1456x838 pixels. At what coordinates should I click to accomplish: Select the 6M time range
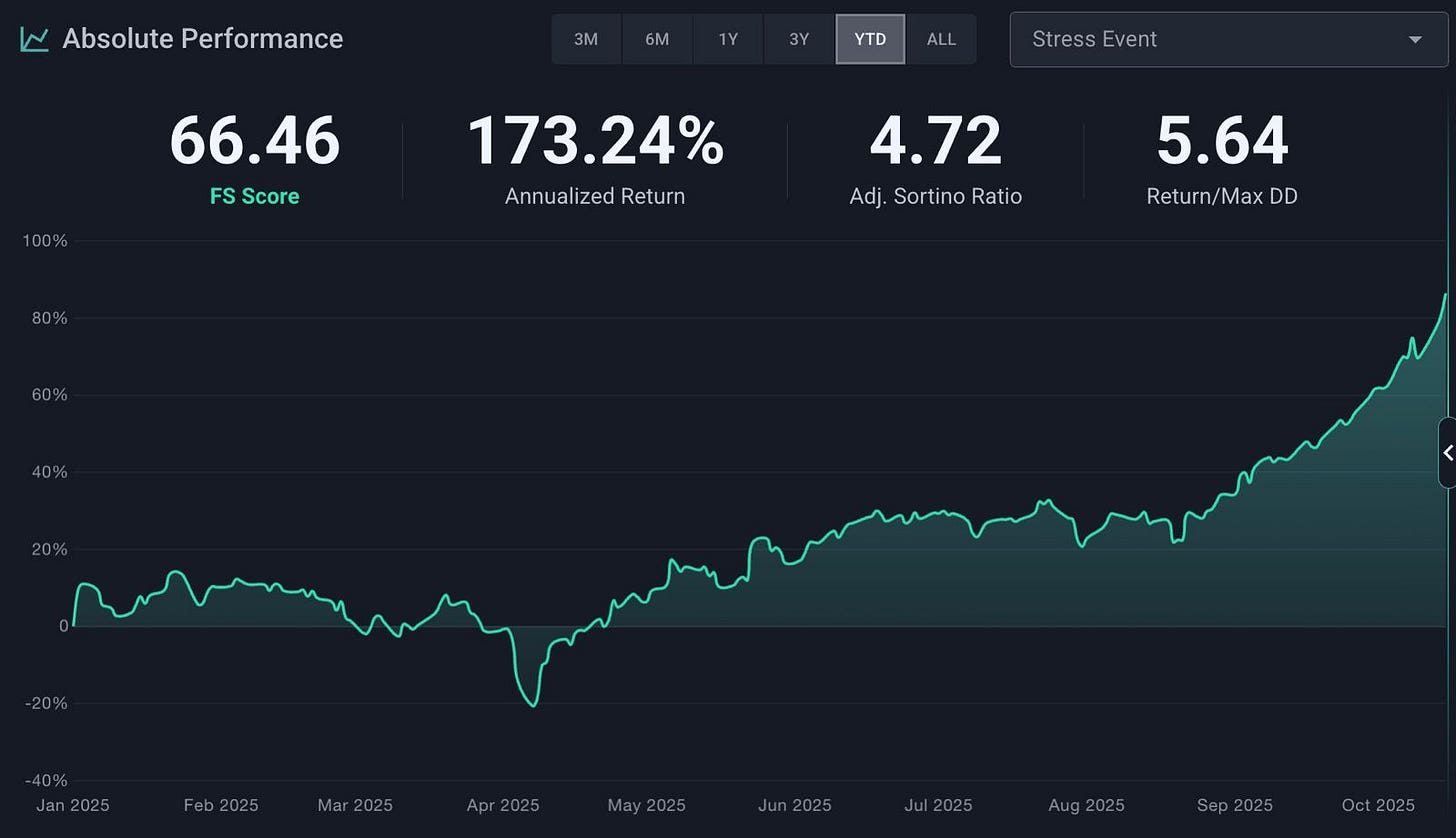click(x=657, y=40)
